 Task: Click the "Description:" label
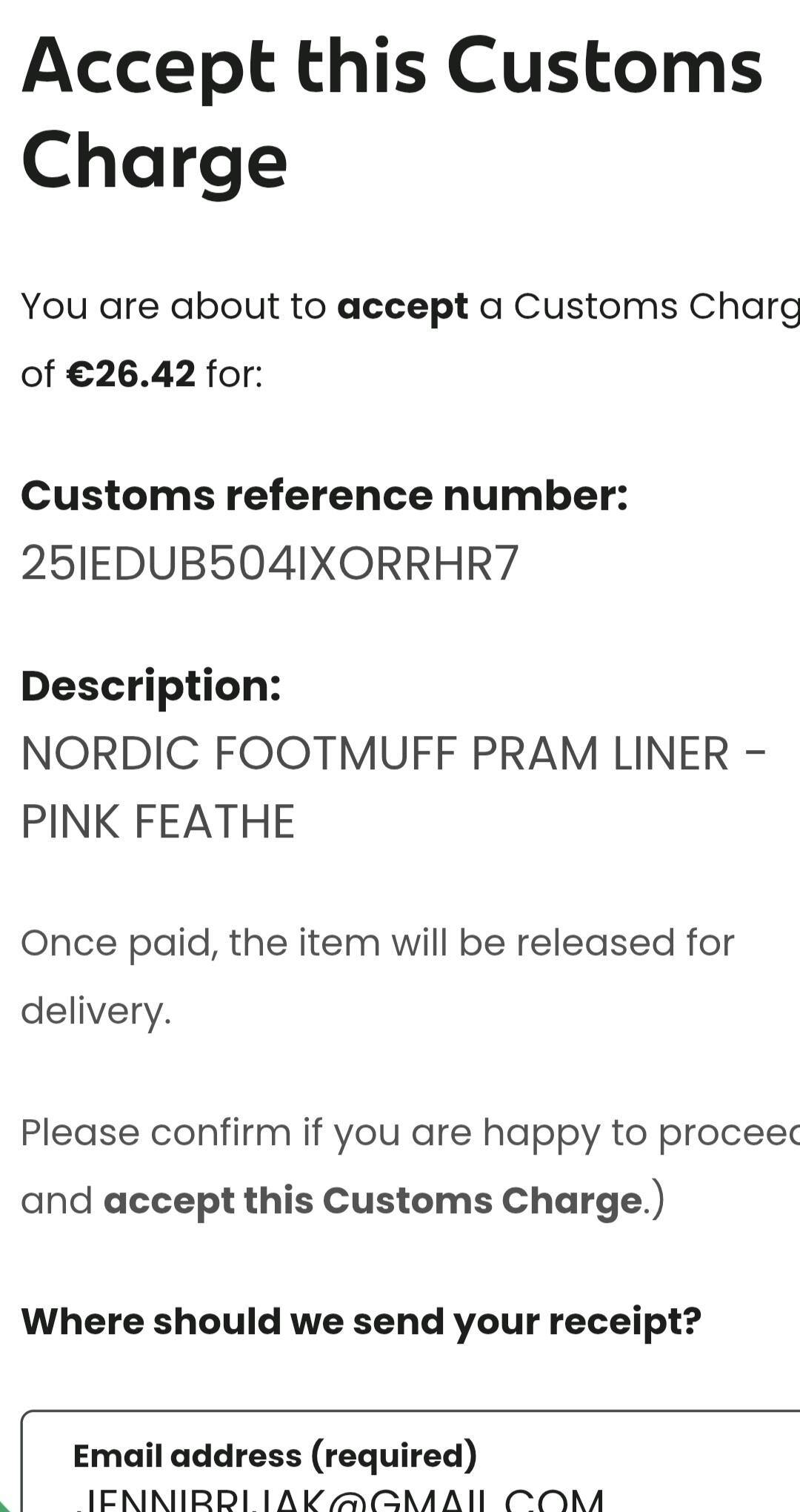151,686
